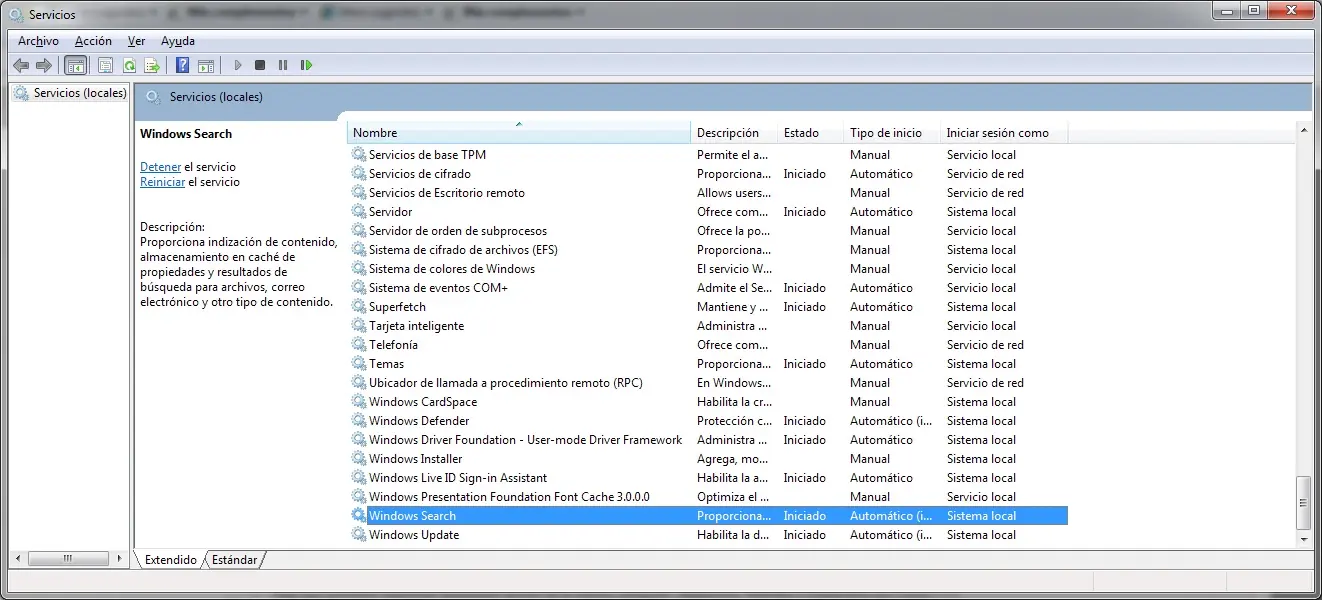
Task: Click the Reiniciar service link
Action: click(162, 183)
